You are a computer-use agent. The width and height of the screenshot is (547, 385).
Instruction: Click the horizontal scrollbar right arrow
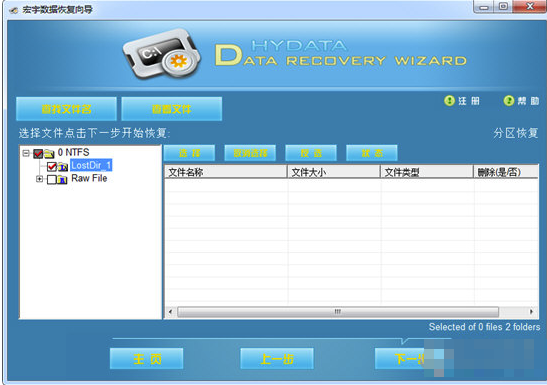pyautogui.click(x=531, y=311)
